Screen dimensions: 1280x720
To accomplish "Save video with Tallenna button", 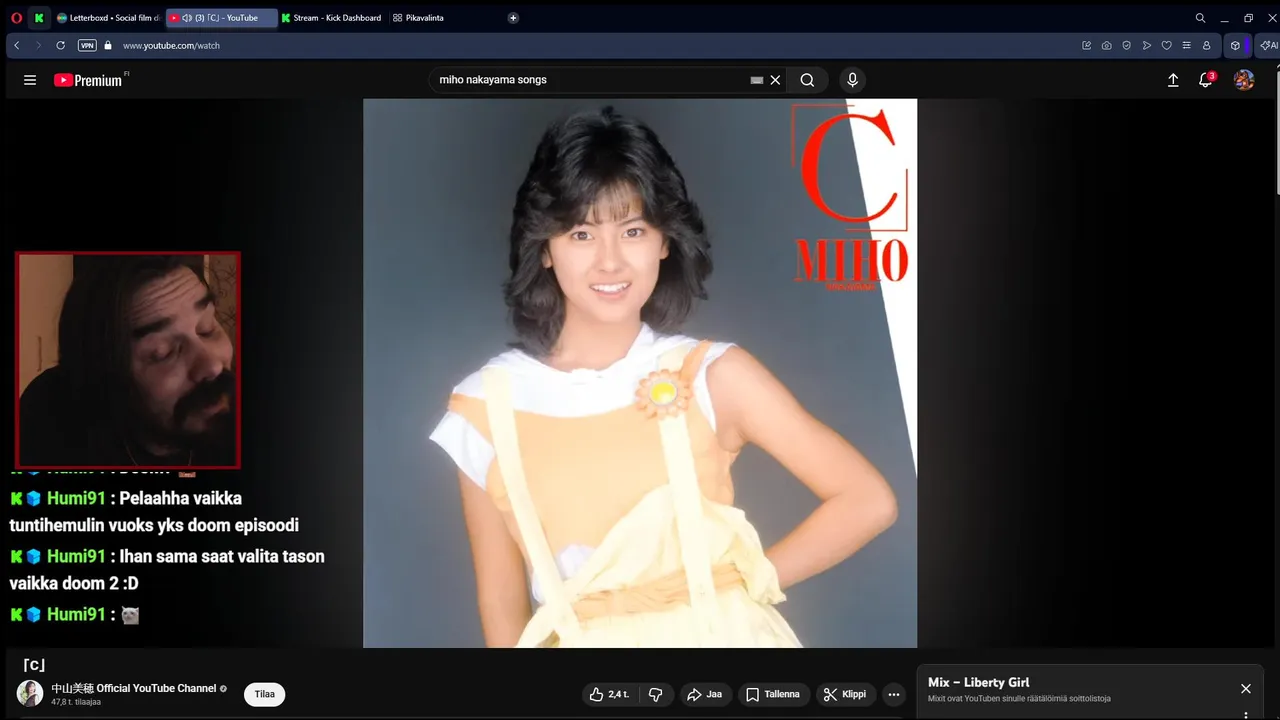I will (772, 694).
